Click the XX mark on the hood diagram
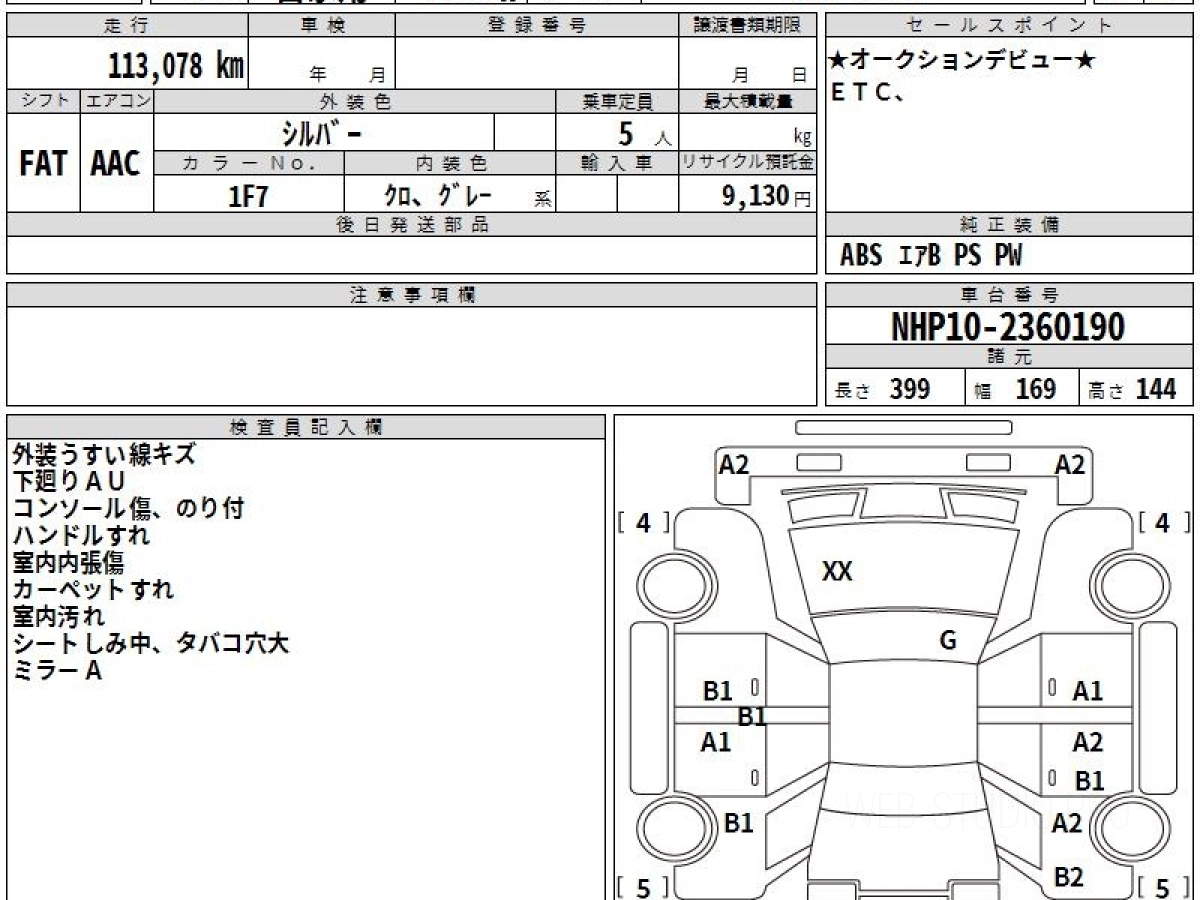 (x=837, y=571)
